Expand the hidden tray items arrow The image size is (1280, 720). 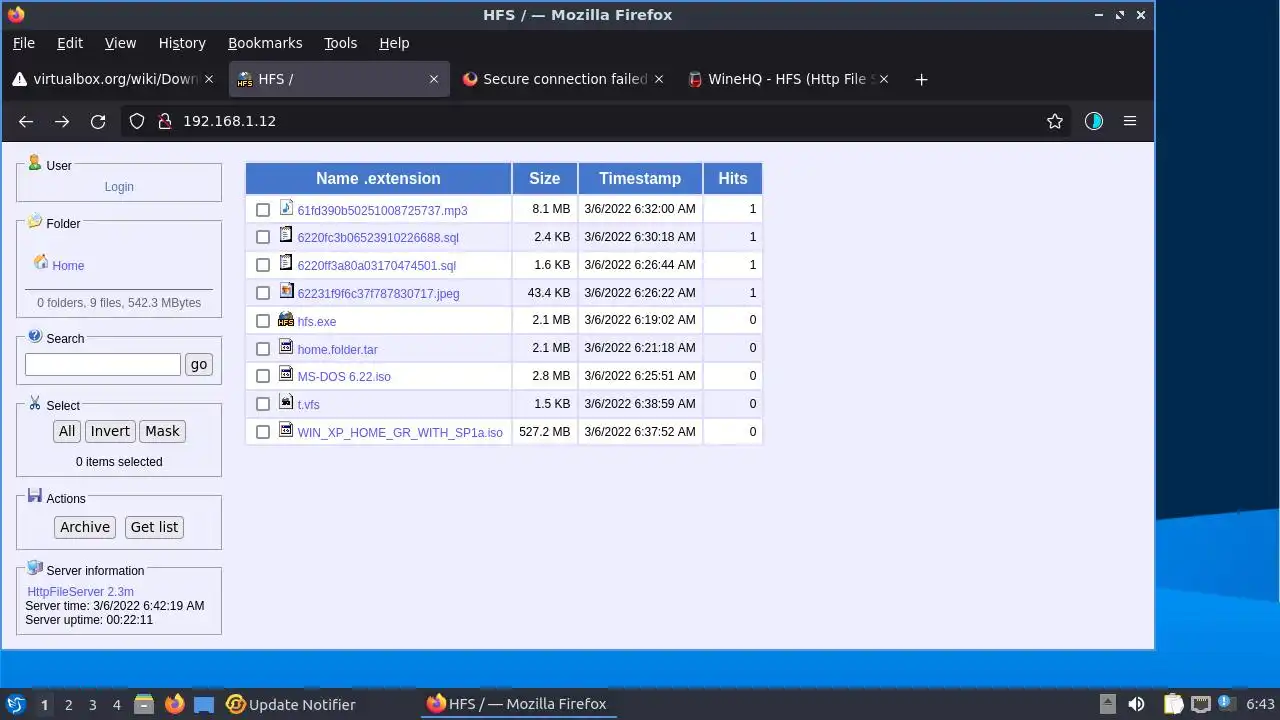[1107, 704]
